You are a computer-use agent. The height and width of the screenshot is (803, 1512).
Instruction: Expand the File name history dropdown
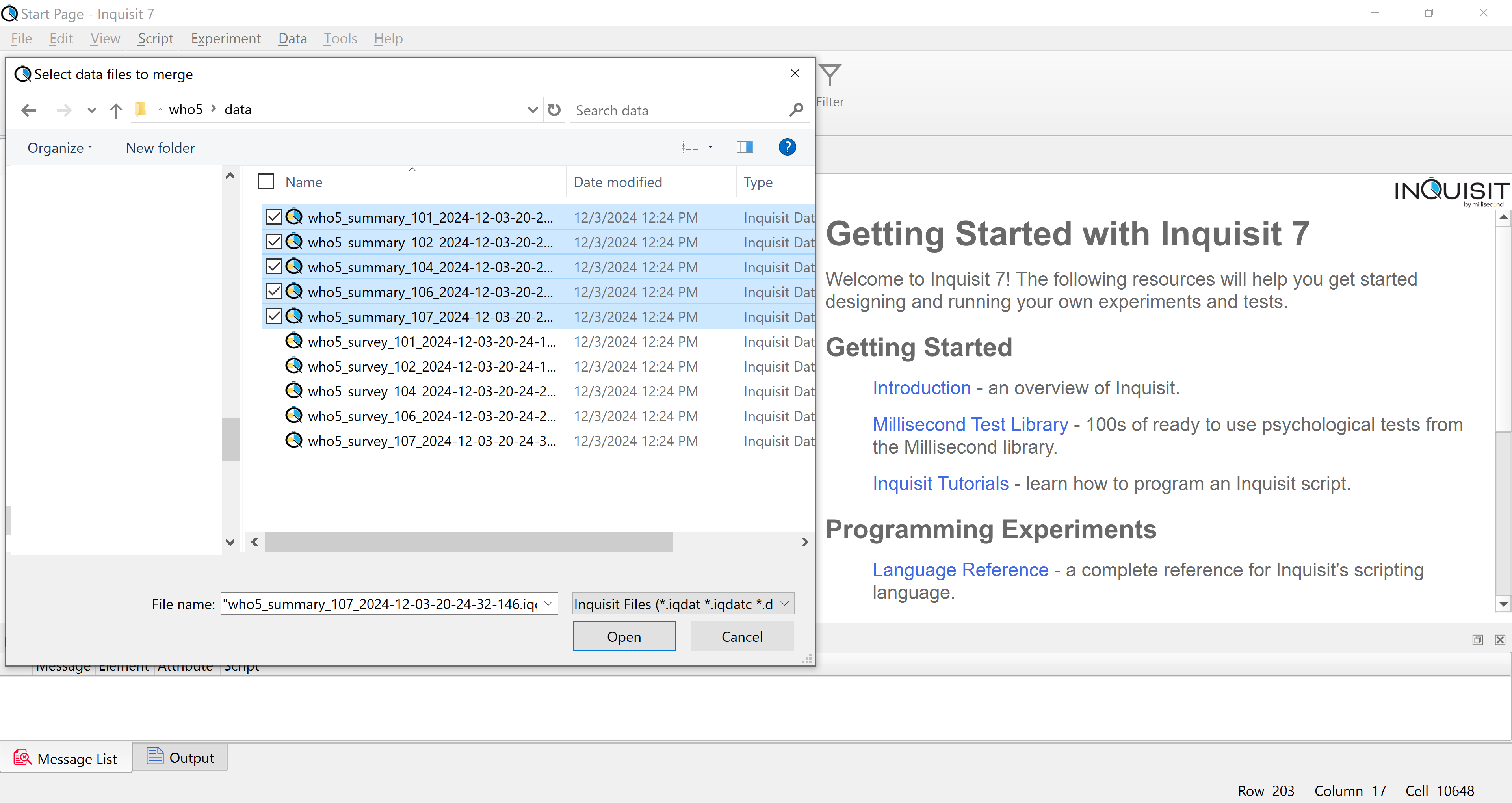pos(548,603)
